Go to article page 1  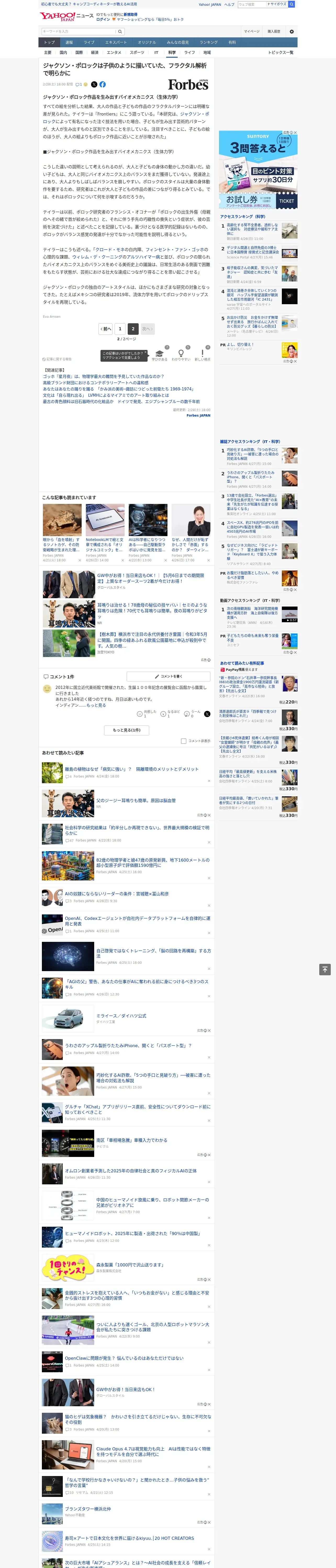click(120, 329)
